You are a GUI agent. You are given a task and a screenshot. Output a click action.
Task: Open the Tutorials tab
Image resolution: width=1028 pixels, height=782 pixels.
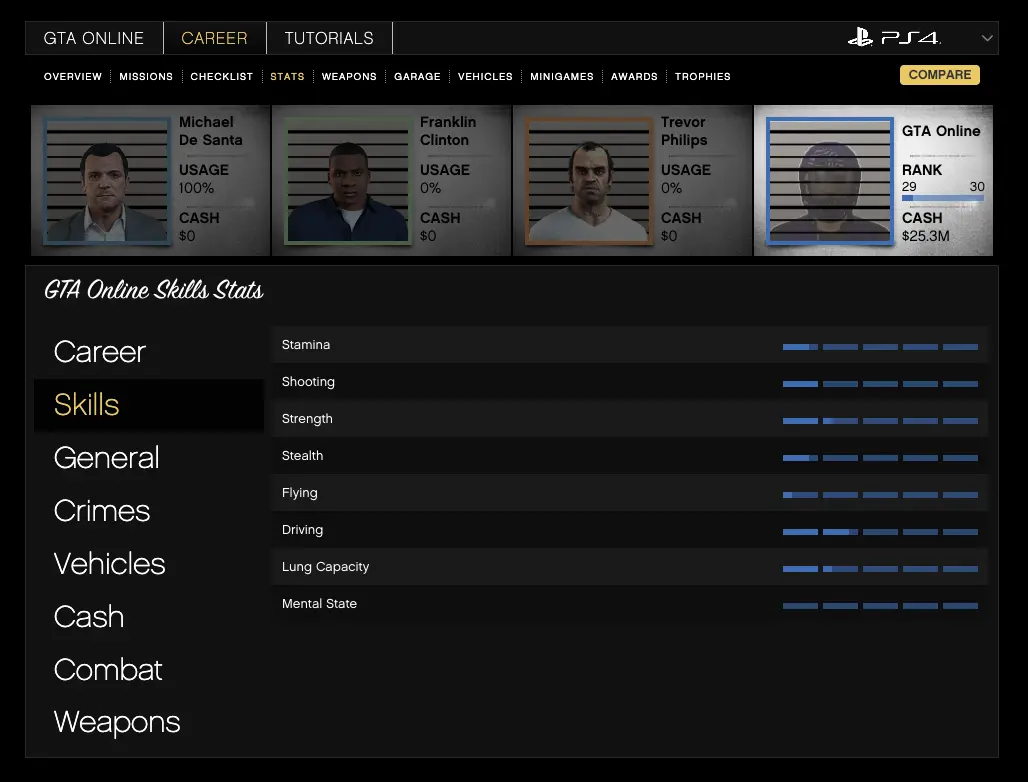pyautogui.click(x=329, y=38)
